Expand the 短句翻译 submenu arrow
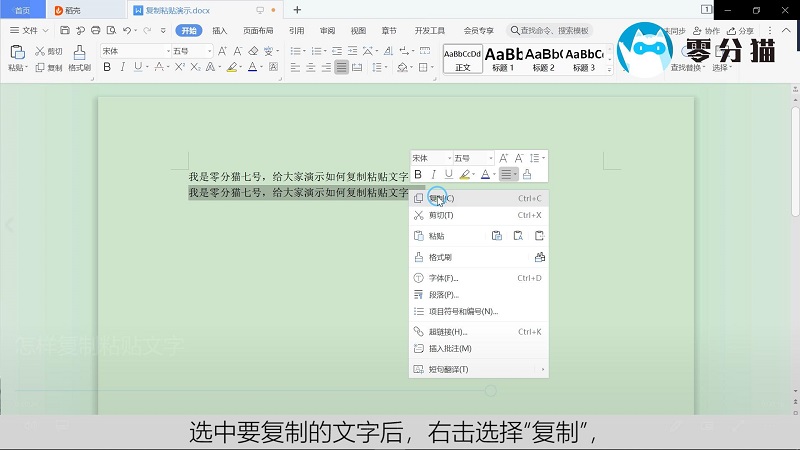The image size is (800, 450). pyautogui.click(x=543, y=370)
